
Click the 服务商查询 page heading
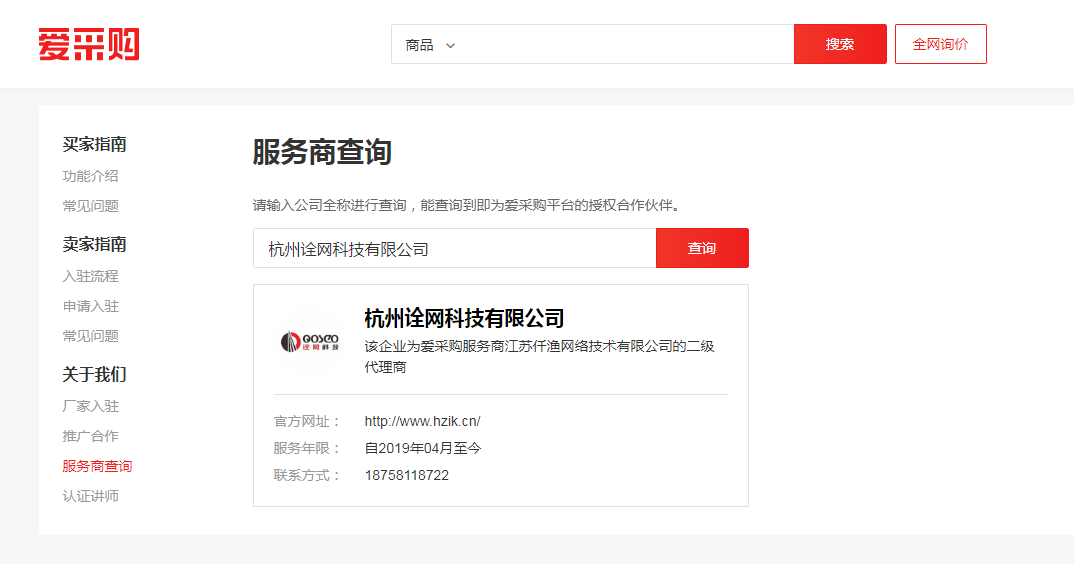[322, 152]
